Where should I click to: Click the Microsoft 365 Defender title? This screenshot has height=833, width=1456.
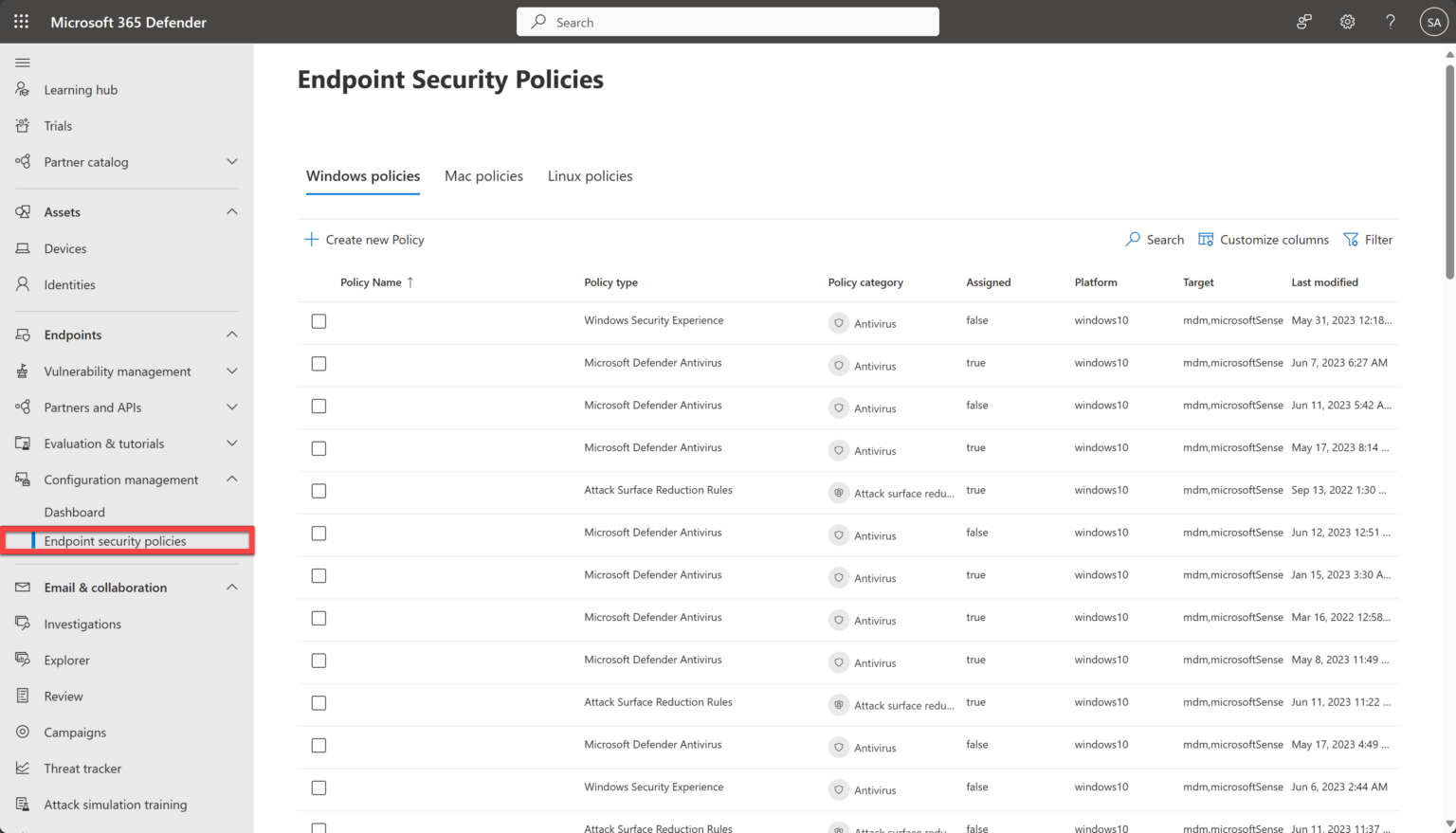[x=128, y=22]
